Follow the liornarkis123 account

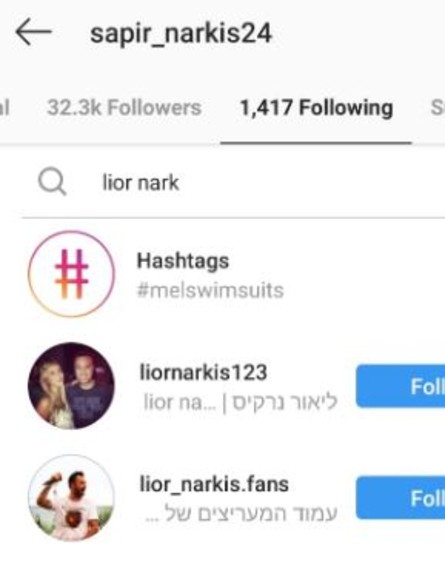400,386
